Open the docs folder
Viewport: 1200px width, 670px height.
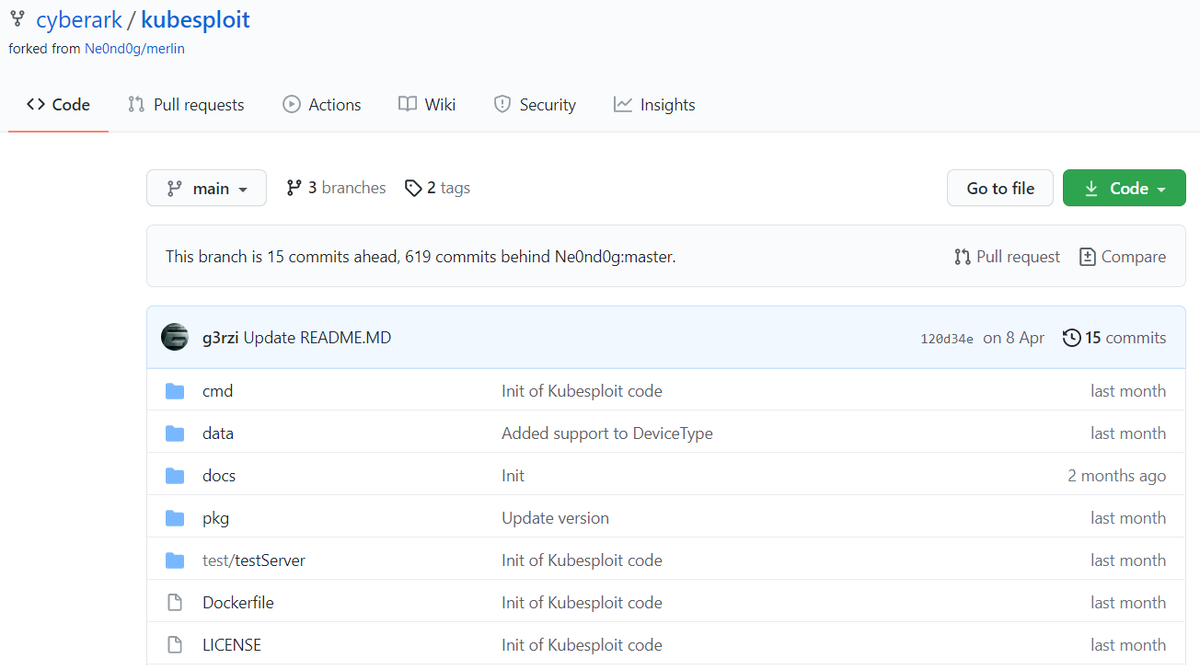(219, 476)
